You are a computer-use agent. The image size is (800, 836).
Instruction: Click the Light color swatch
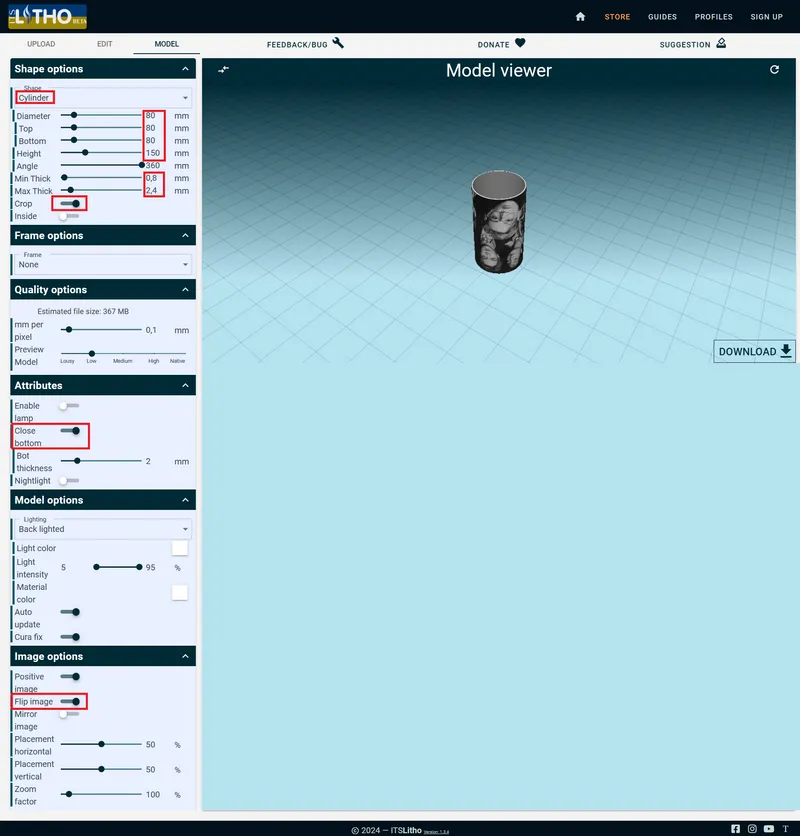point(180,548)
